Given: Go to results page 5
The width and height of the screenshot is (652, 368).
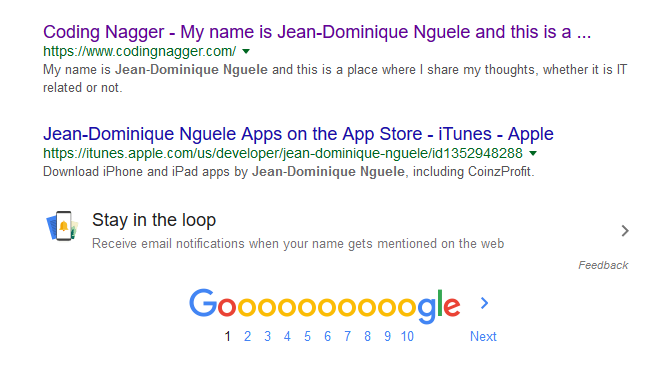Looking at the screenshot, I should point(307,336).
